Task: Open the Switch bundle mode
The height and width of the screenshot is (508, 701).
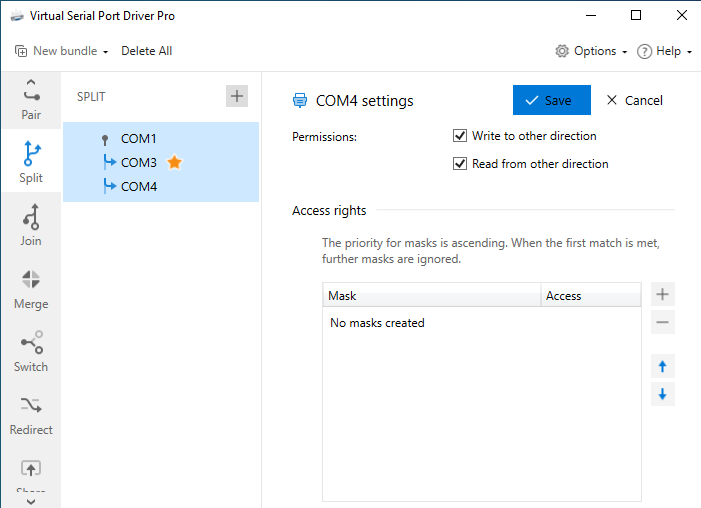Action: pyautogui.click(x=31, y=351)
